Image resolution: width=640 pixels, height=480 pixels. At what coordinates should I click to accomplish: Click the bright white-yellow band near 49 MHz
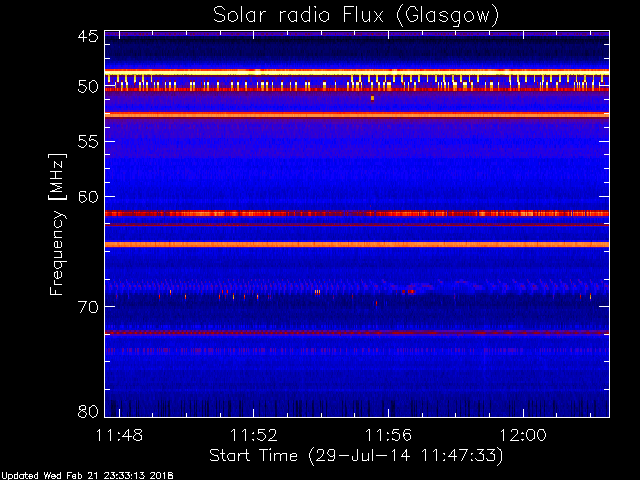point(357,73)
